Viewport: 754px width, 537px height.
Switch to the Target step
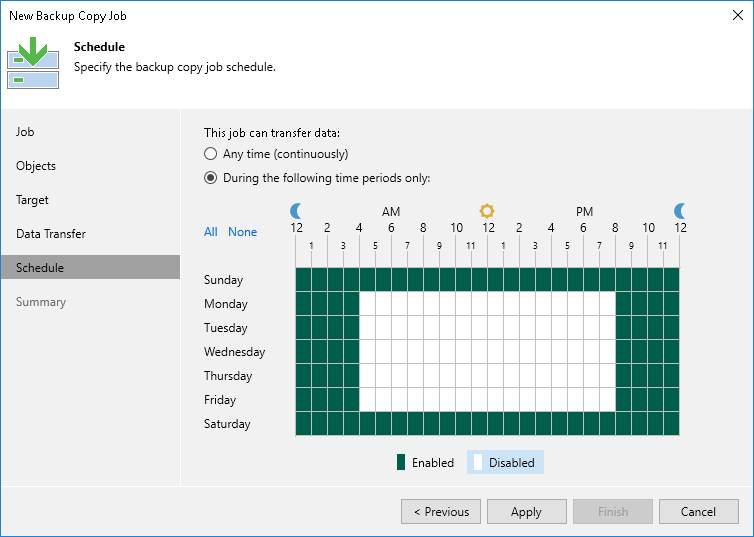point(33,200)
